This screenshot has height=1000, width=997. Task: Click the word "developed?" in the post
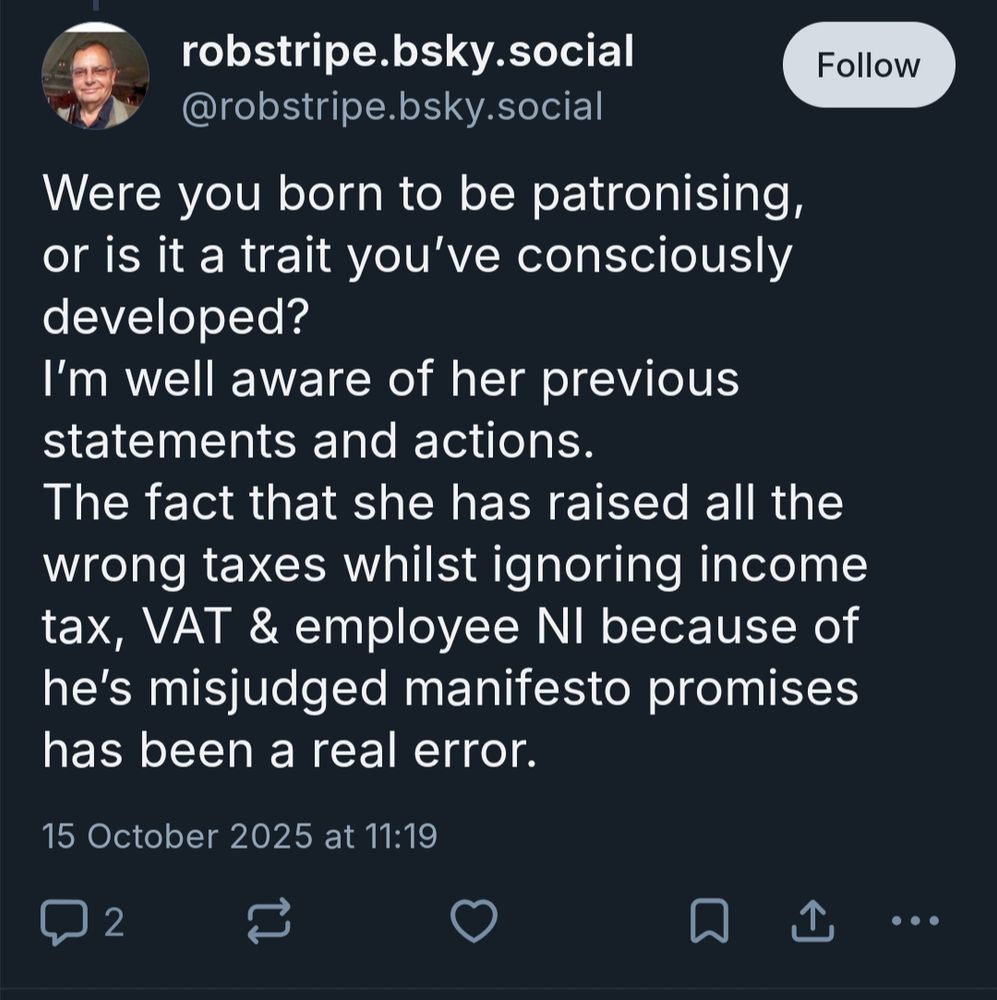174,317
